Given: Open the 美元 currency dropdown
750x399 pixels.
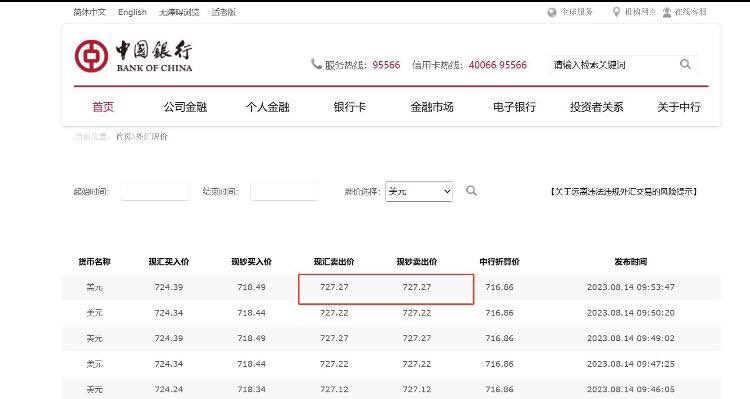Looking at the screenshot, I should tap(419, 191).
